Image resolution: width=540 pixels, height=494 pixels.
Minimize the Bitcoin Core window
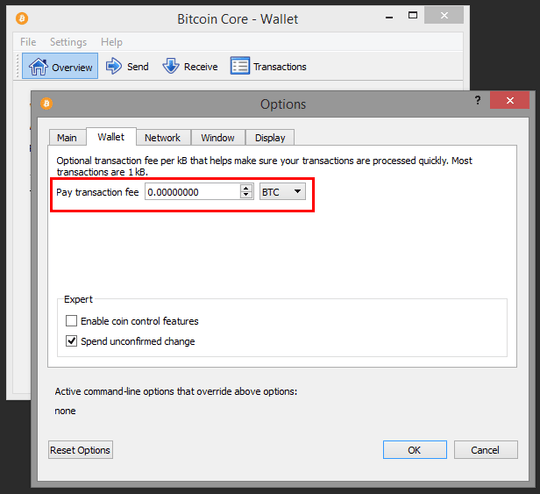390,17
